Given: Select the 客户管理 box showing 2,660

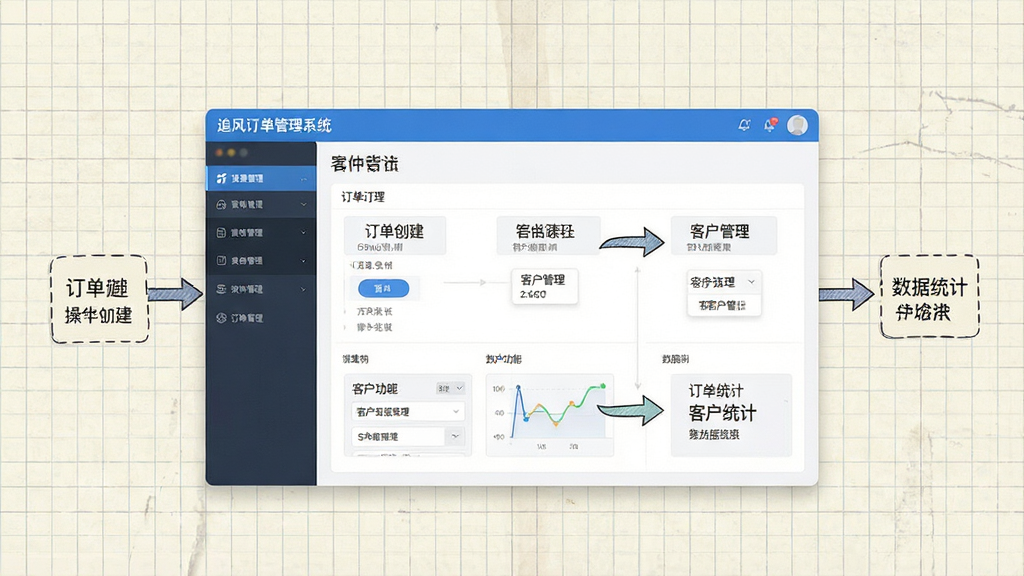Looking at the screenshot, I should [544, 287].
